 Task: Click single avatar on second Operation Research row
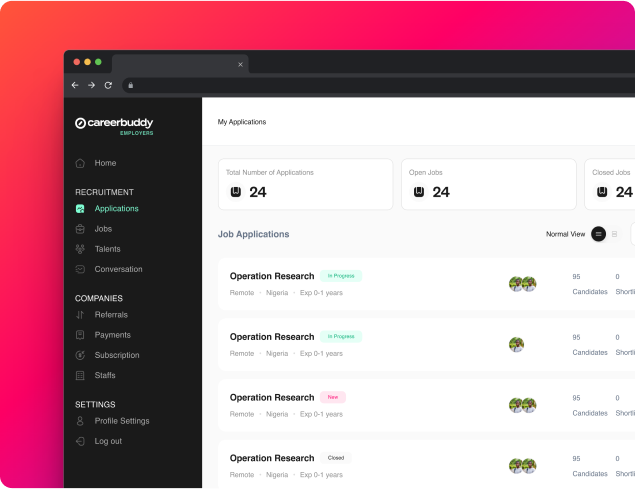click(516, 345)
